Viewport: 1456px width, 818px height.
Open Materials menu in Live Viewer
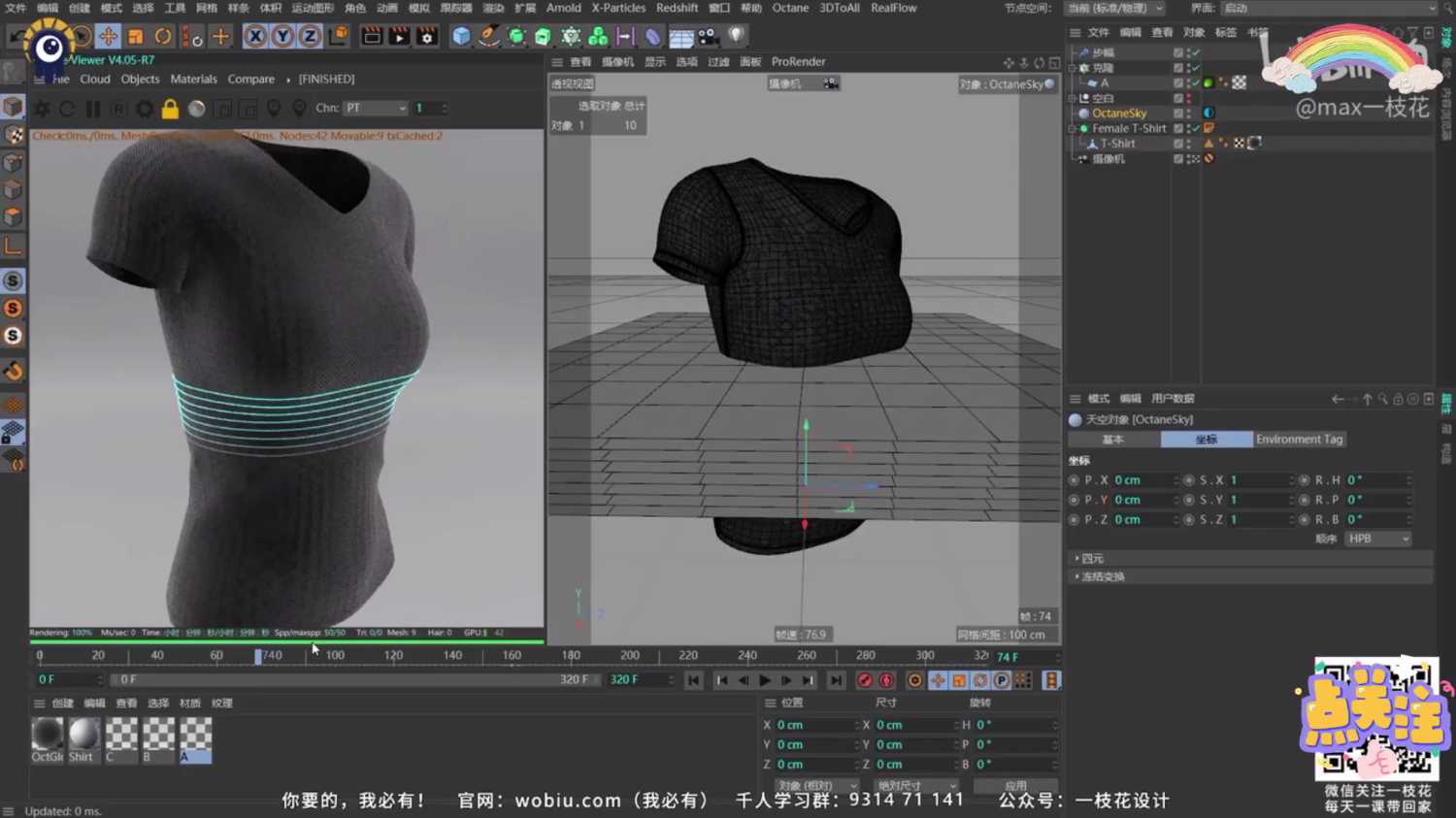(194, 79)
